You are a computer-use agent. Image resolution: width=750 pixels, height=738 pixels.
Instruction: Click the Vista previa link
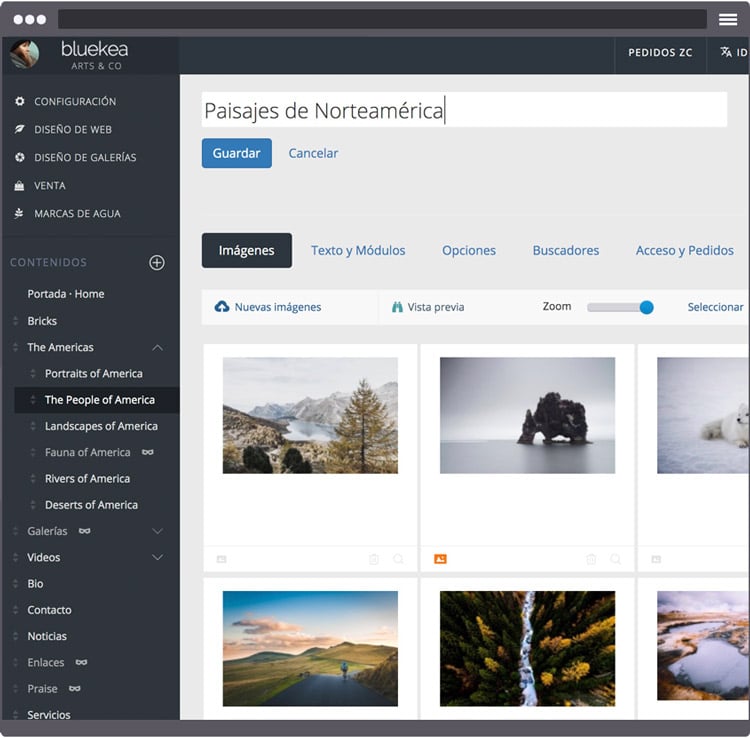435,307
